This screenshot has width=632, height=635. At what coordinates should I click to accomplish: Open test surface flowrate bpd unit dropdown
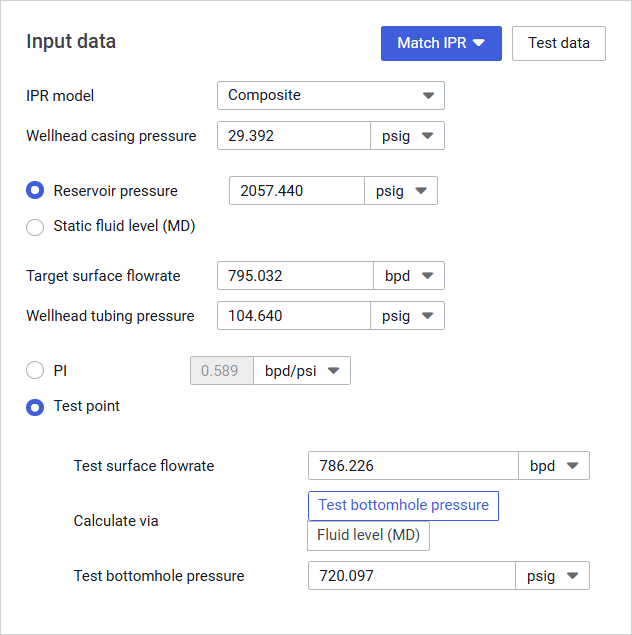click(554, 466)
